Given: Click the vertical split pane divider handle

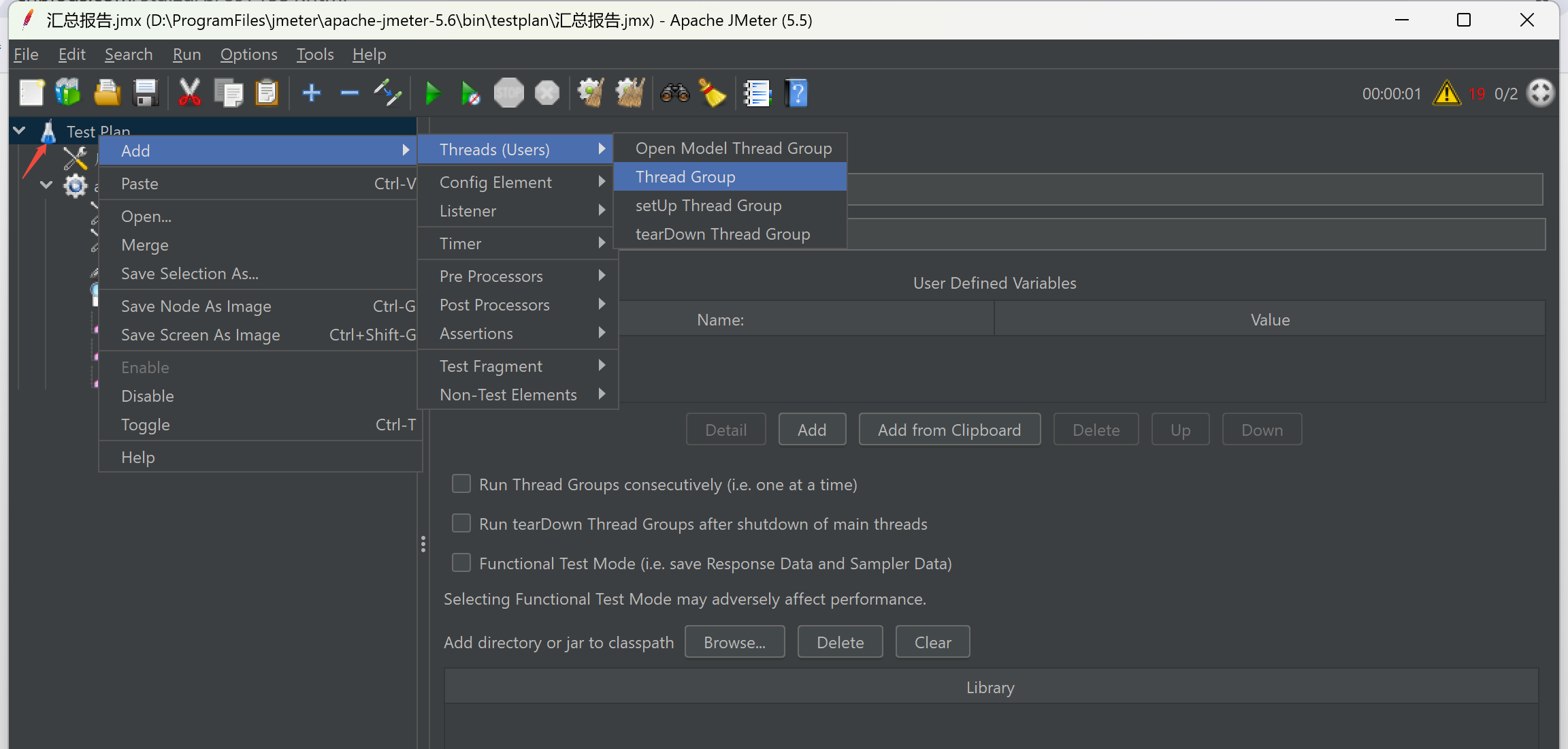Looking at the screenshot, I should 423,543.
